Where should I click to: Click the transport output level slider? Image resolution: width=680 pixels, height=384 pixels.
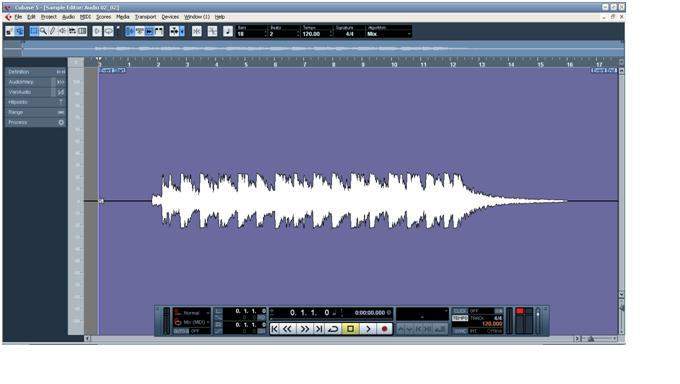(x=538, y=321)
